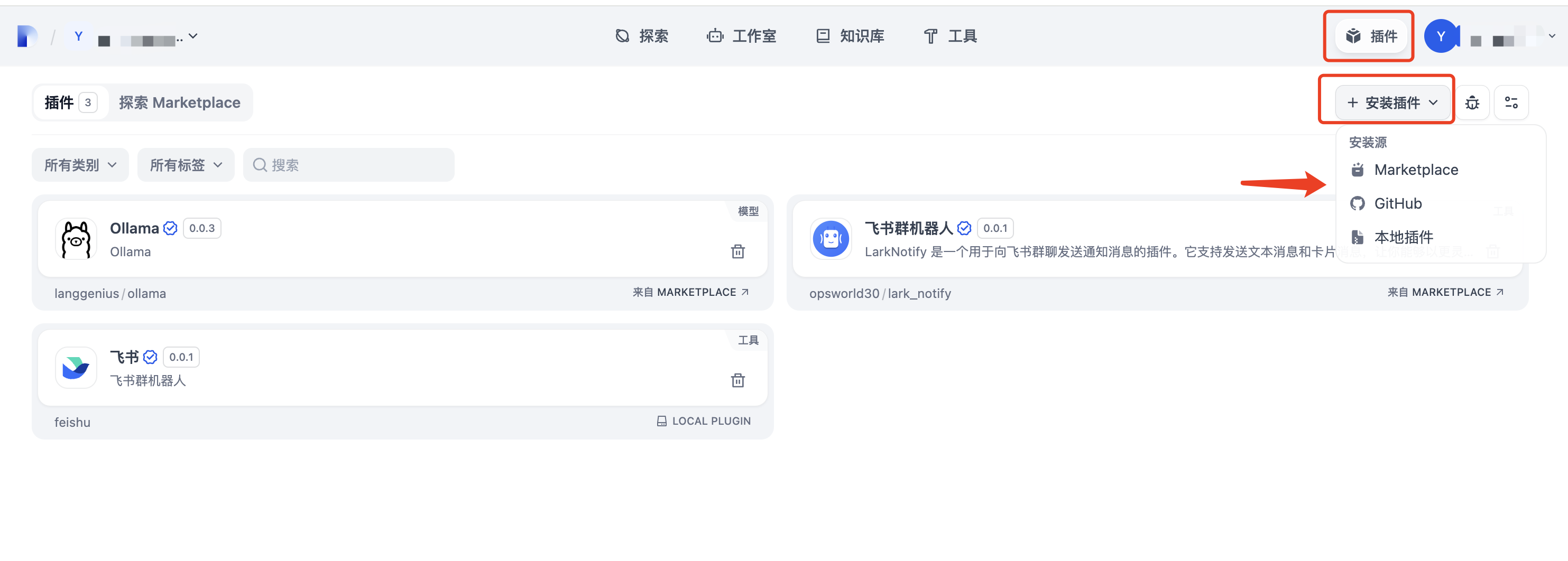Click the Ollama llama plugin icon
Viewport: 1568px width, 561px height.
pos(76,239)
